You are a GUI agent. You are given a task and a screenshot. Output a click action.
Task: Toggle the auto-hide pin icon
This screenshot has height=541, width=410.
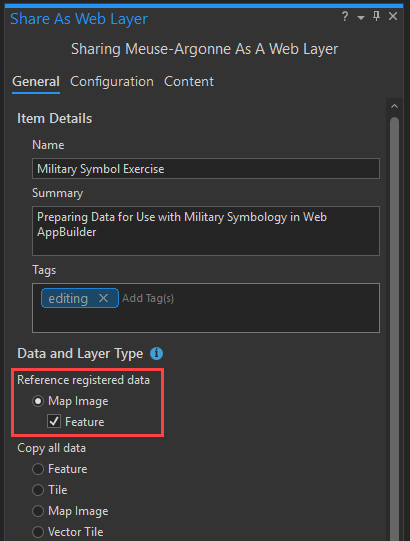(x=377, y=16)
